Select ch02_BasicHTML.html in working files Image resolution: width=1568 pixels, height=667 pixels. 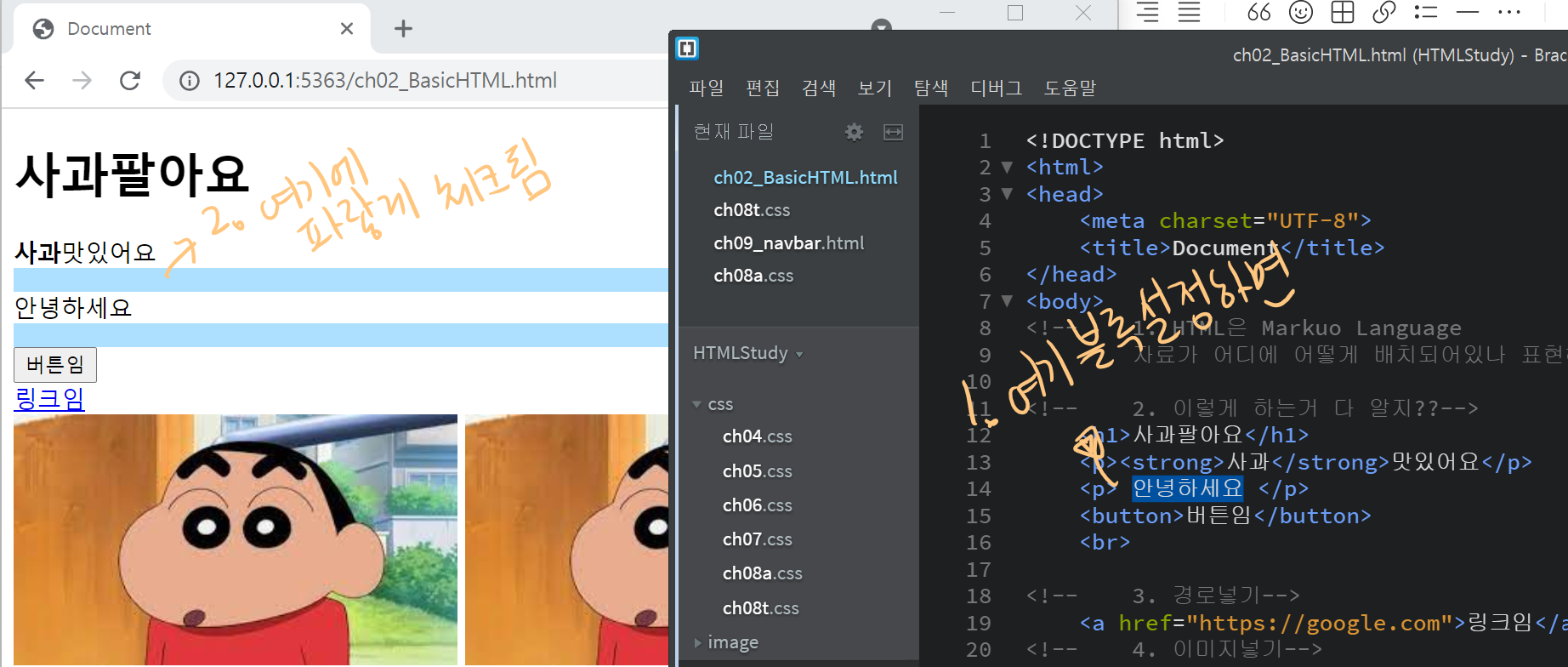pyautogui.click(x=805, y=178)
